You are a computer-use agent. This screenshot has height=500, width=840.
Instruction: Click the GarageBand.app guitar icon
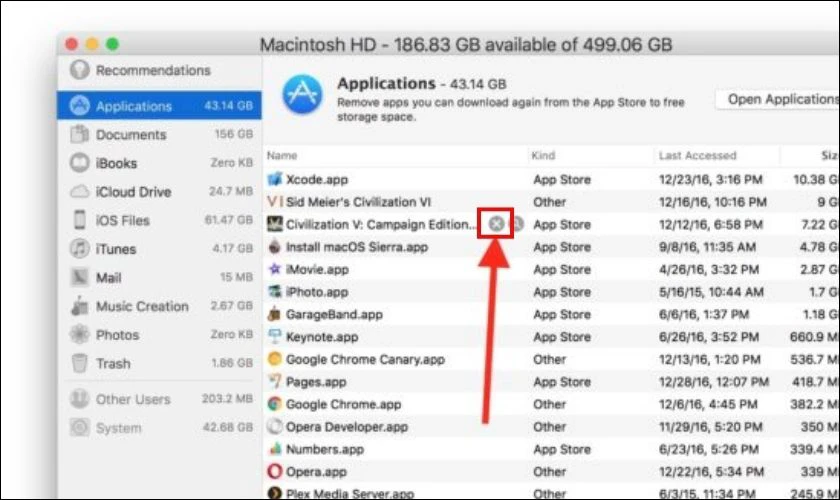[275, 314]
